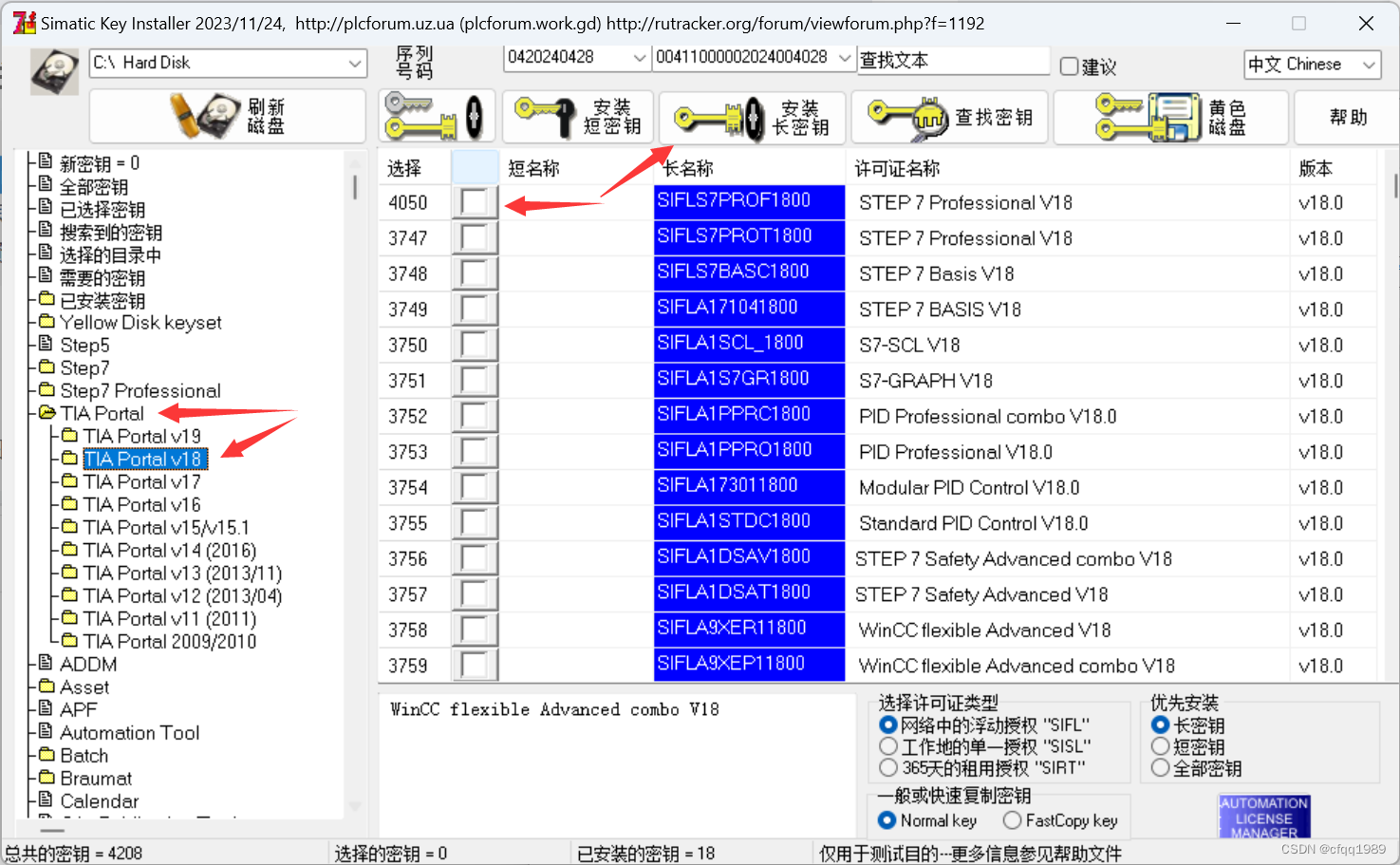Click the install long key button
This screenshot has width=1400, height=865.
(x=752, y=117)
